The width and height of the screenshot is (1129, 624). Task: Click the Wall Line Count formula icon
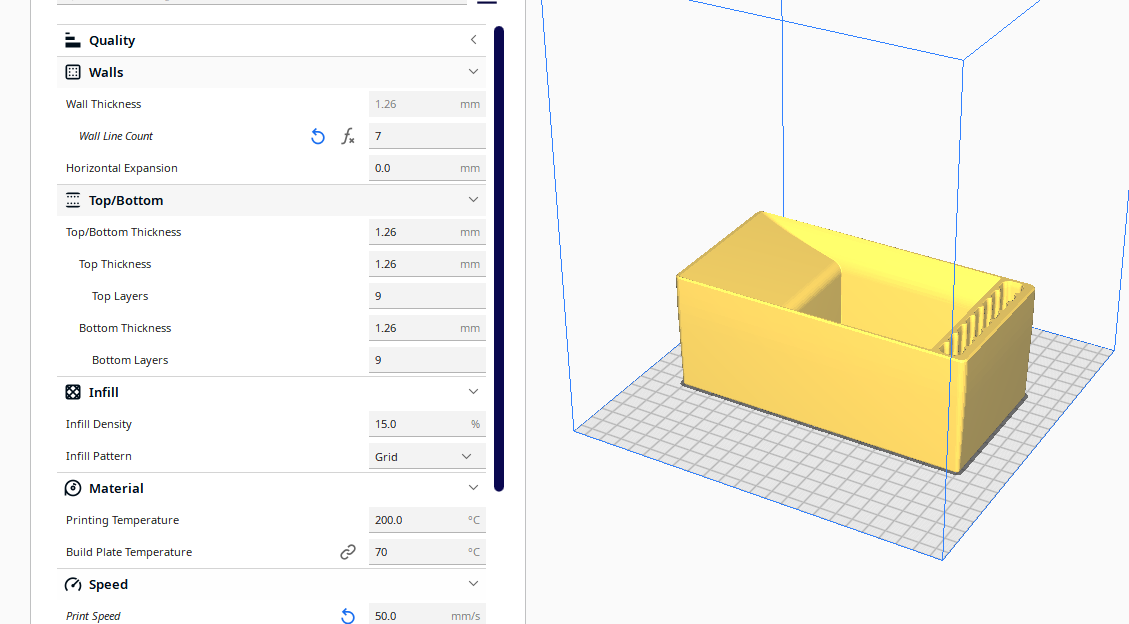point(348,136)
